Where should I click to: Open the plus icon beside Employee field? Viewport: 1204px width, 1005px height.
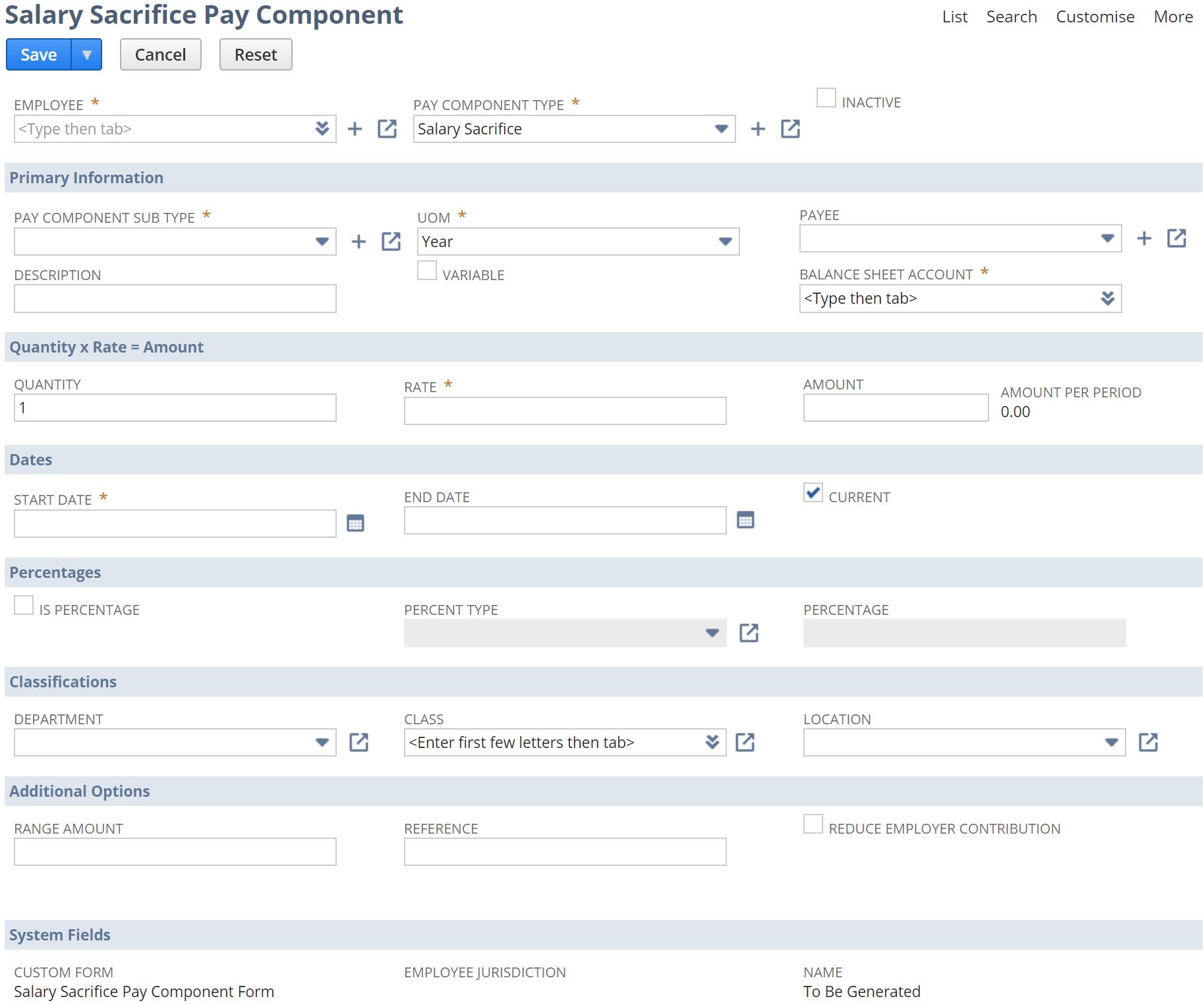(355, 129)
